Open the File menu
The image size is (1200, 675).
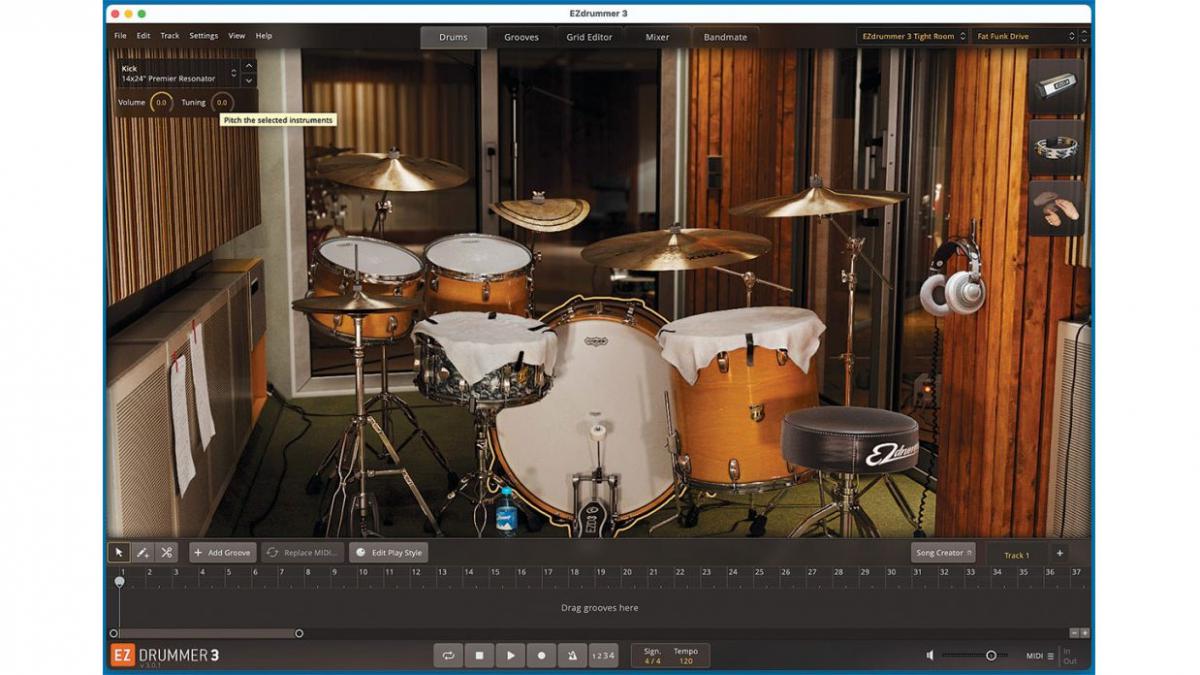tap(120, 36)
